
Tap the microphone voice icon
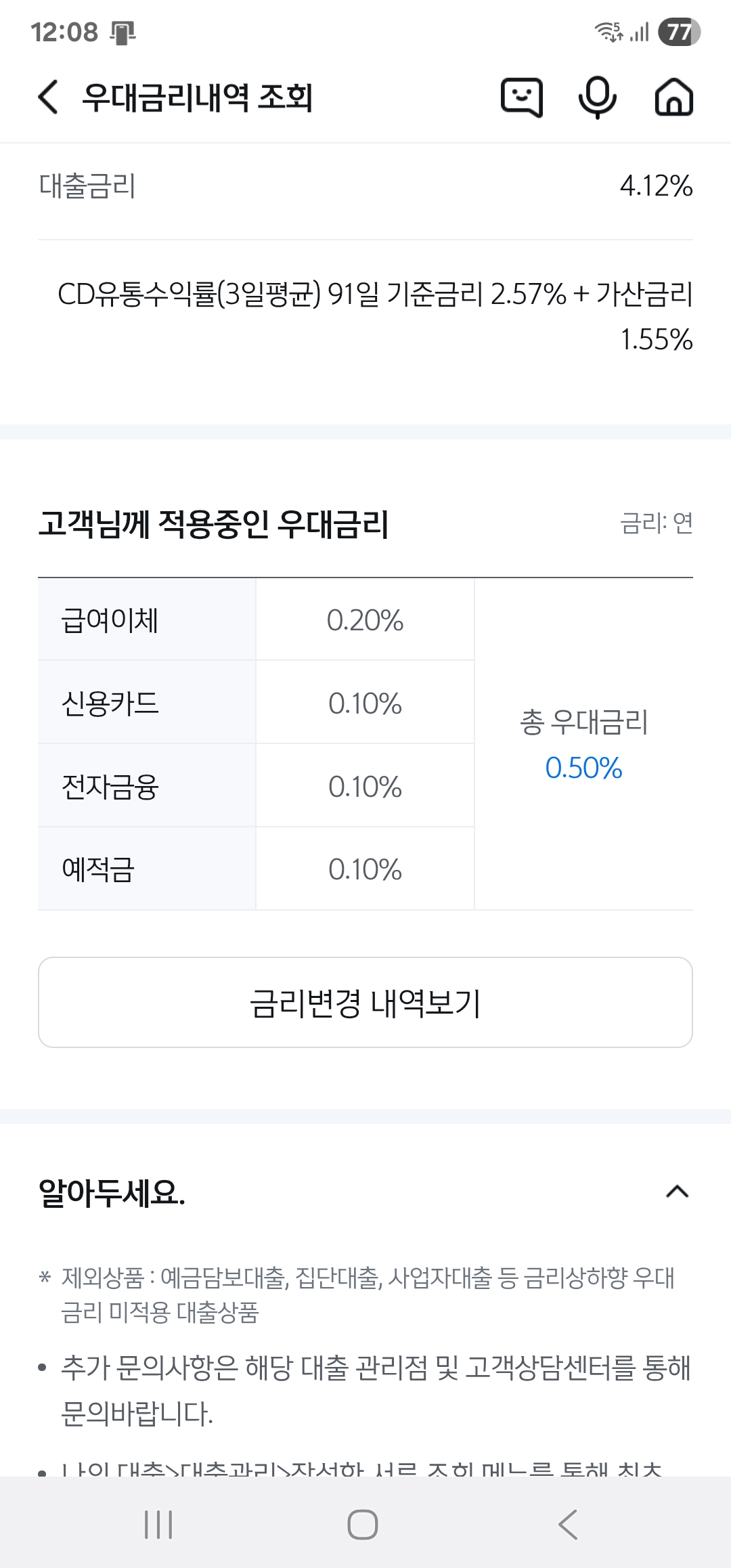[x=597, y=97]
